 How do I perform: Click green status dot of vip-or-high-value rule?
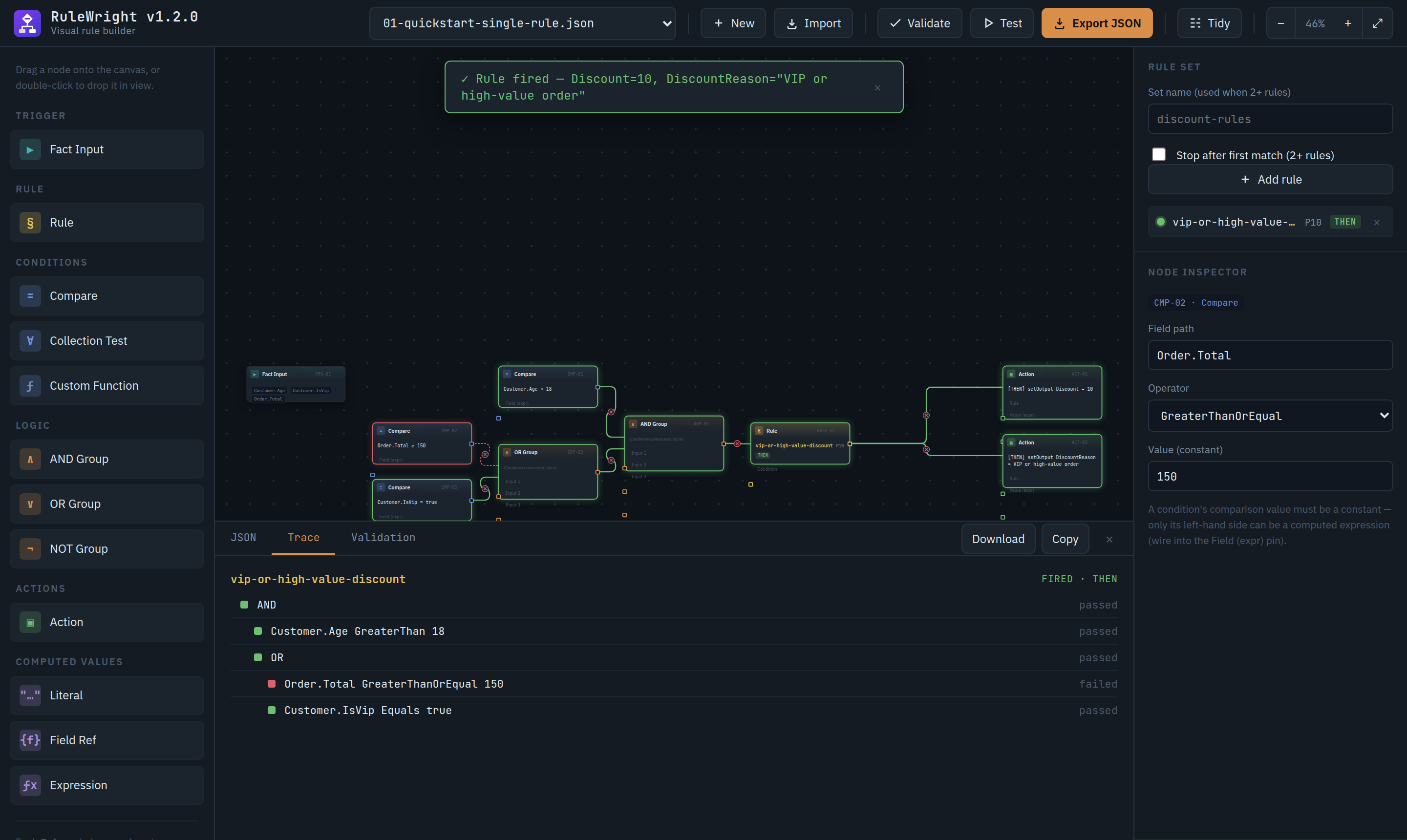click(1161, 222)
